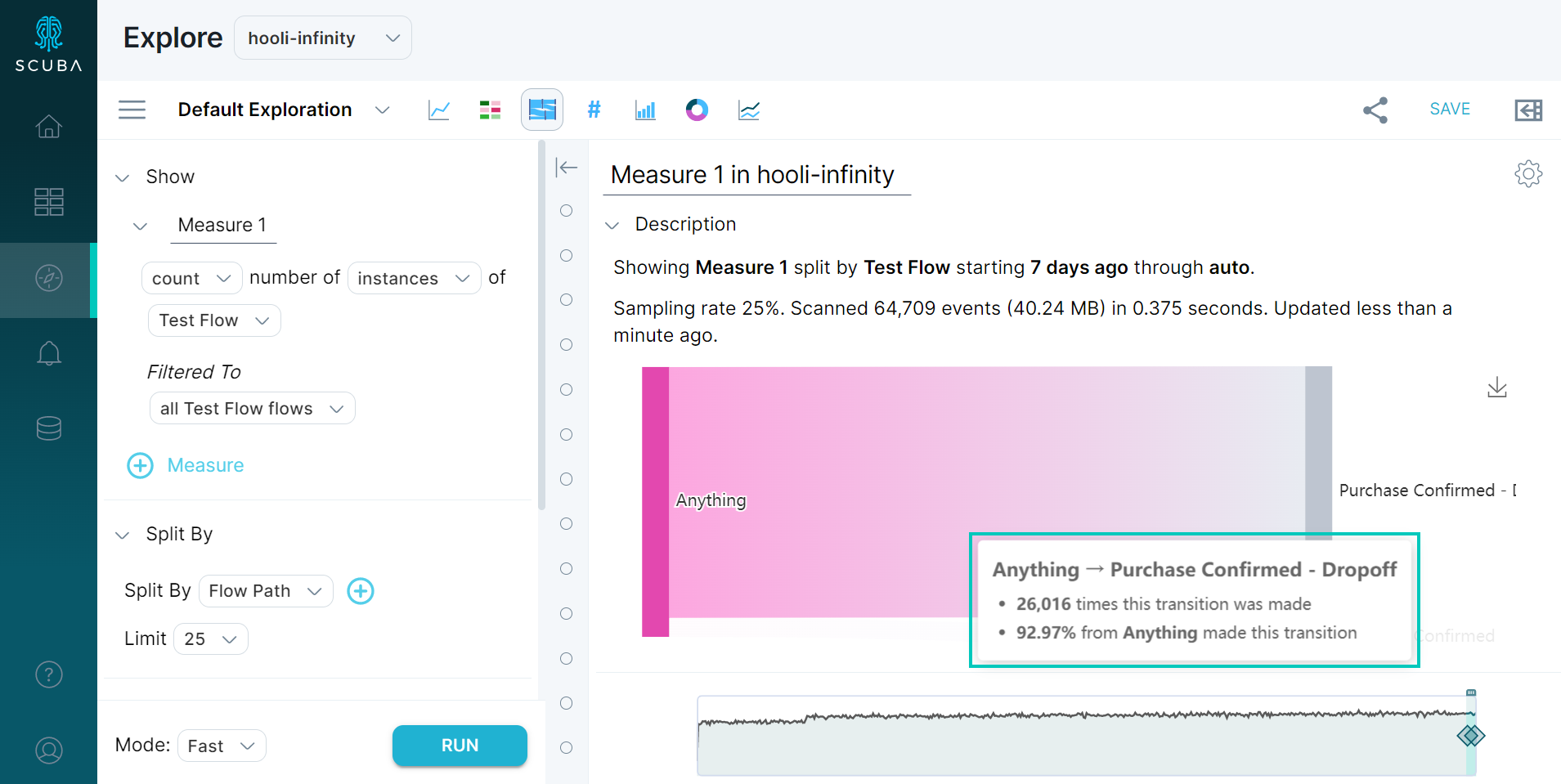The width and height of the screenshot is (1561, 784).
Task: Open the Data database icon in sidebar
Action: coord(48,428)
